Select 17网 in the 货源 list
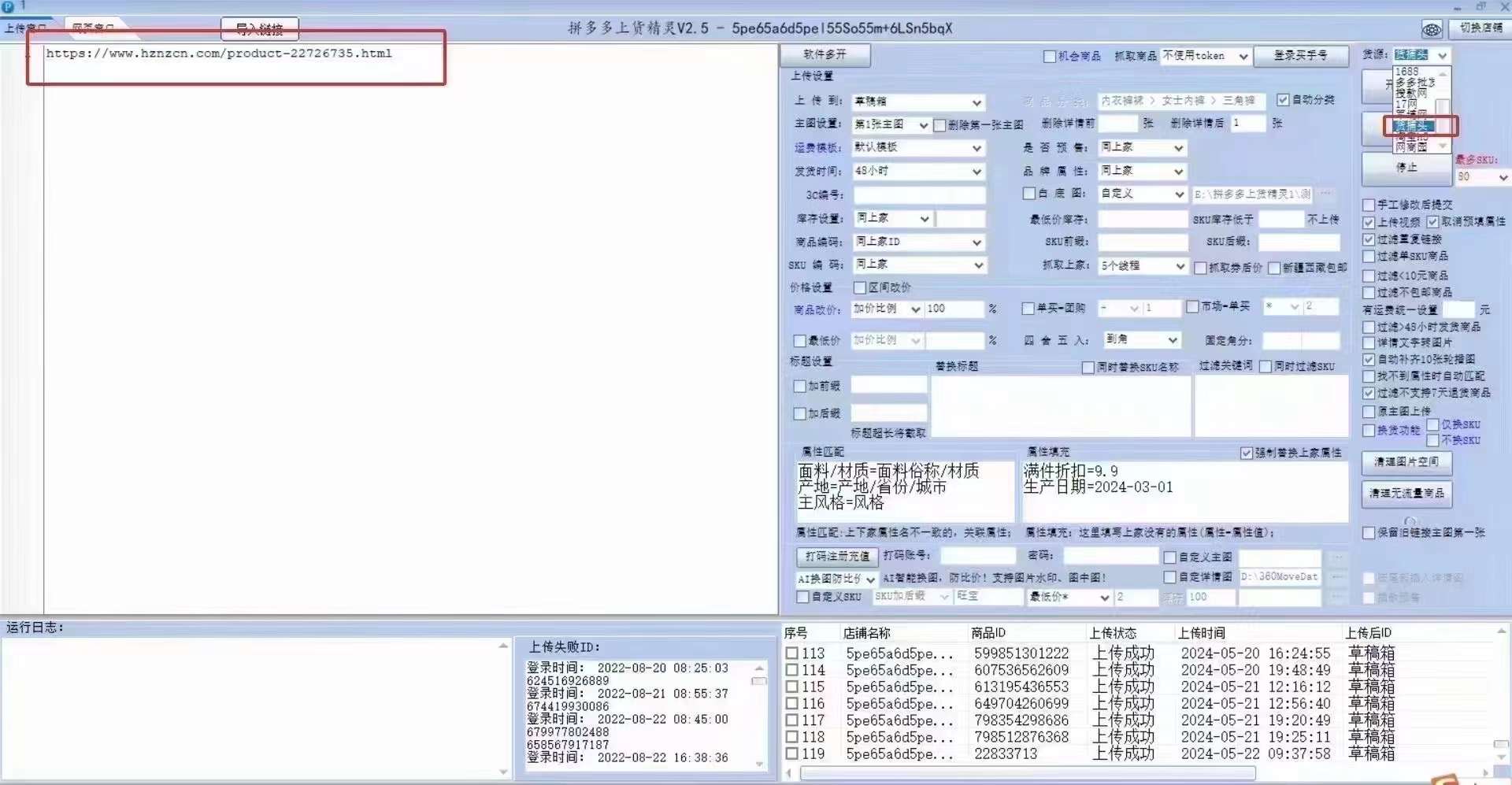Screen dimensions: 1512x785 [1406, 104]
